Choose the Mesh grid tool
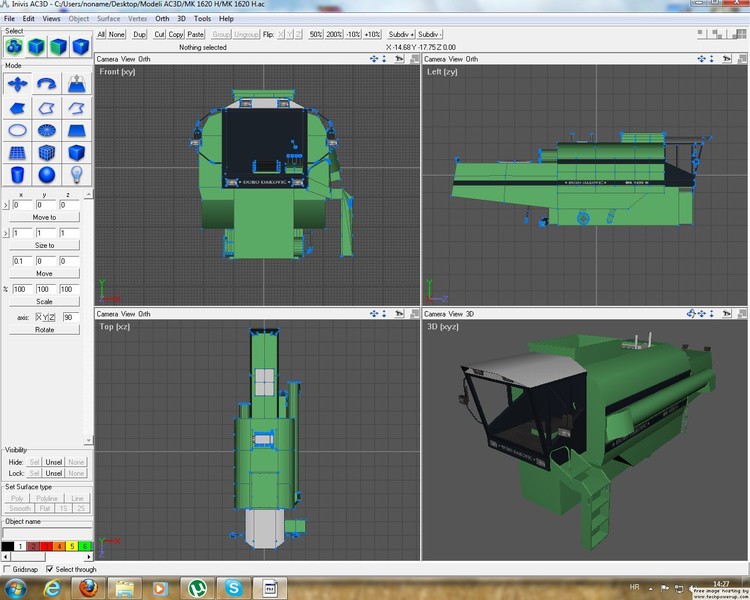This screenshot has width=750, height=600. (x=17, y=153)
